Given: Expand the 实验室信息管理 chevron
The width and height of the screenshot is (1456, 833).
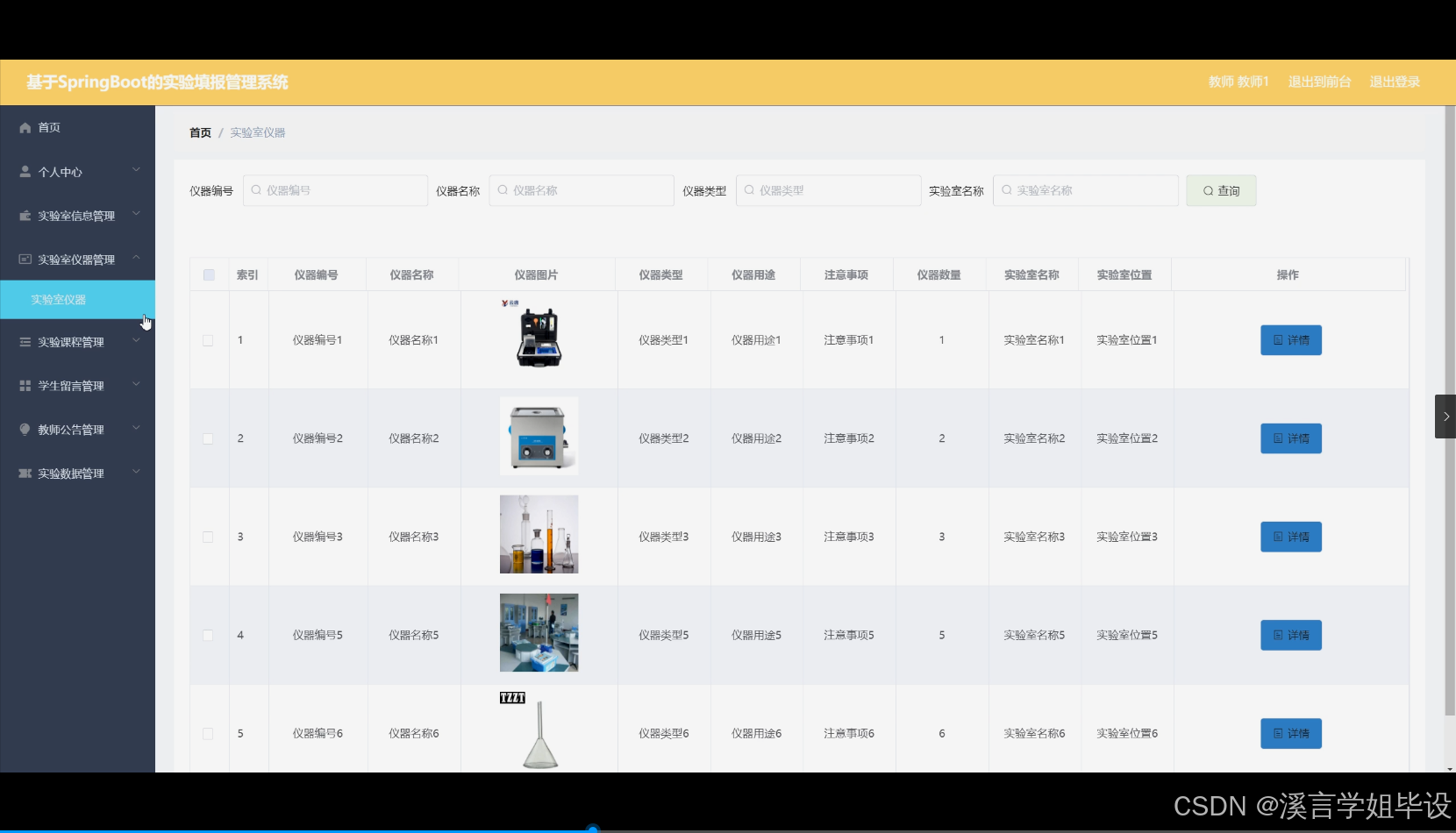Looking at the screenshot, I should pos(136,214).
